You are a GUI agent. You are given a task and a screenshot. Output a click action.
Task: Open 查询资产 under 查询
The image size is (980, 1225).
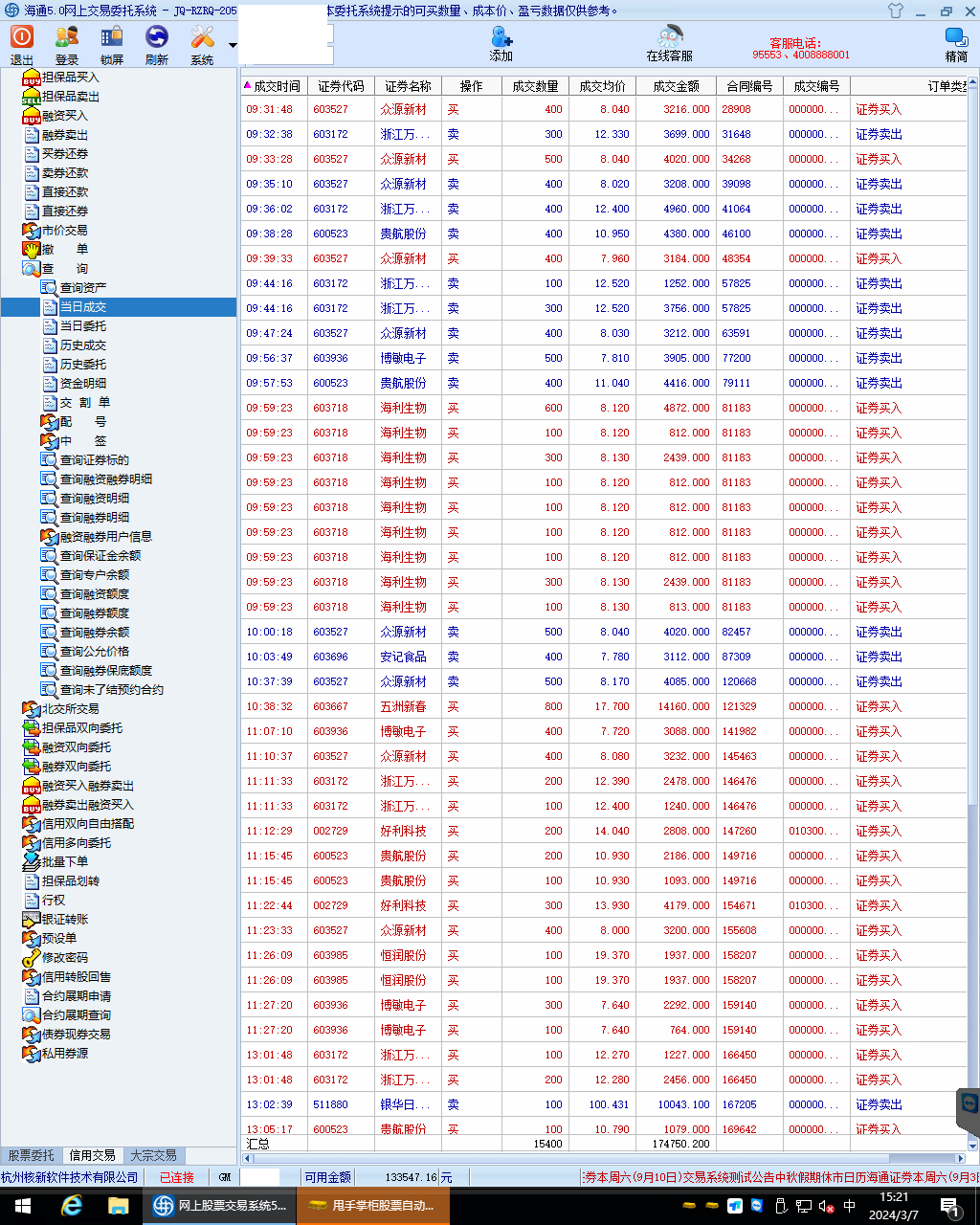pyautogui.click(x=83, y=287)
